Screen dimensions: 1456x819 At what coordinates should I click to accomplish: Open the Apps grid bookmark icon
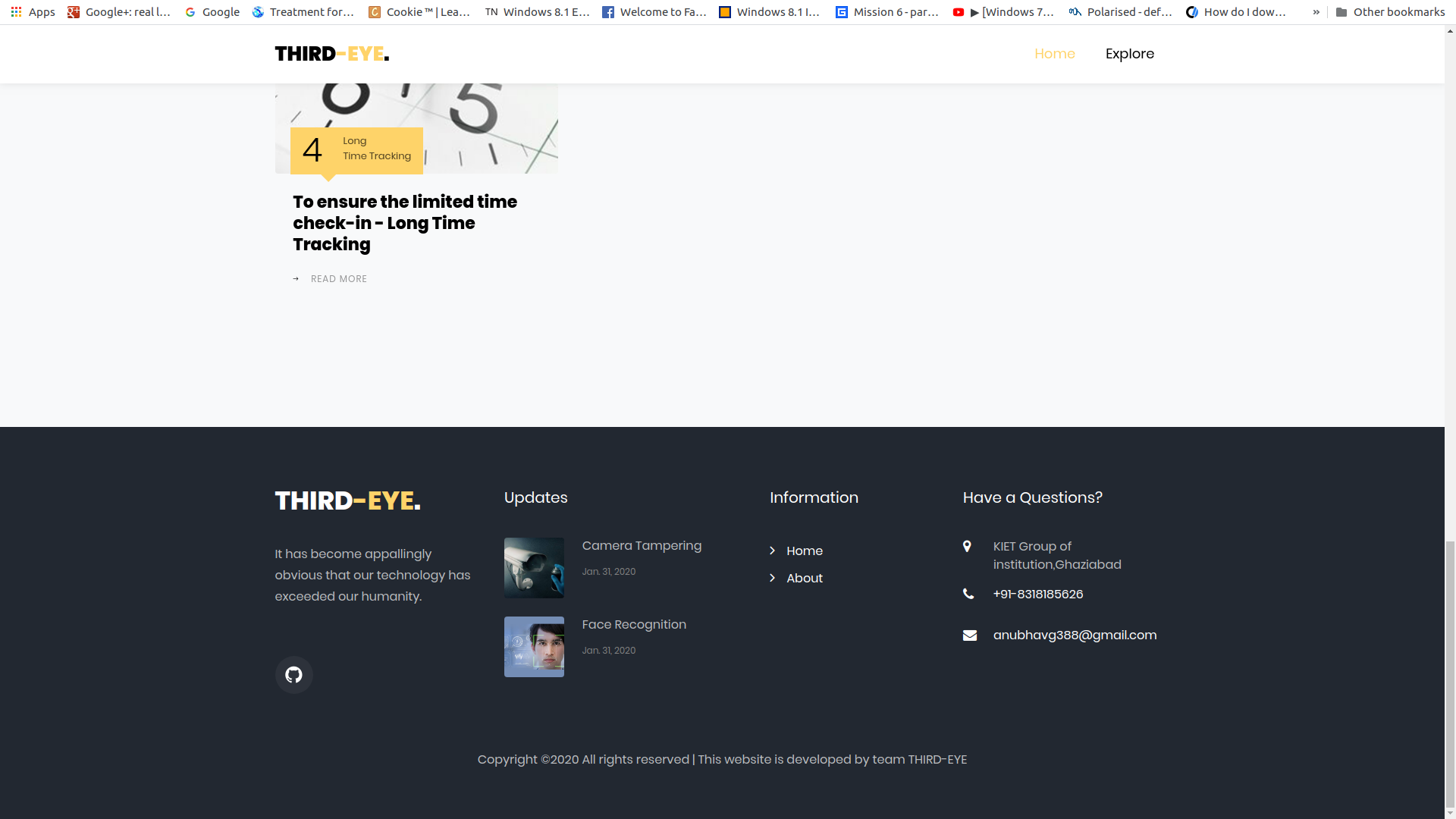(x=16, y=12)
